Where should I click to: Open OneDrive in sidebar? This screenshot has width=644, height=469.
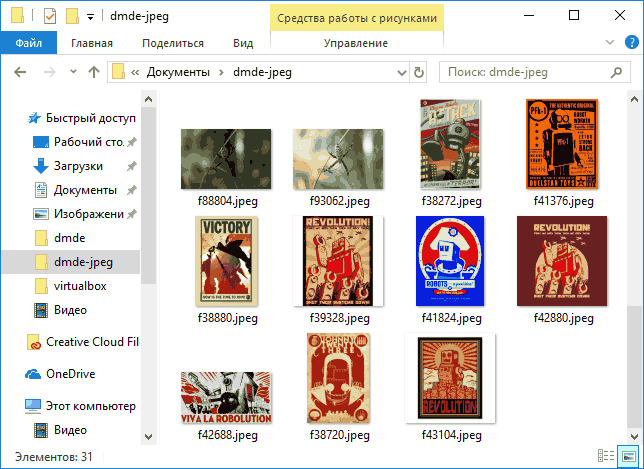[60, 374]
